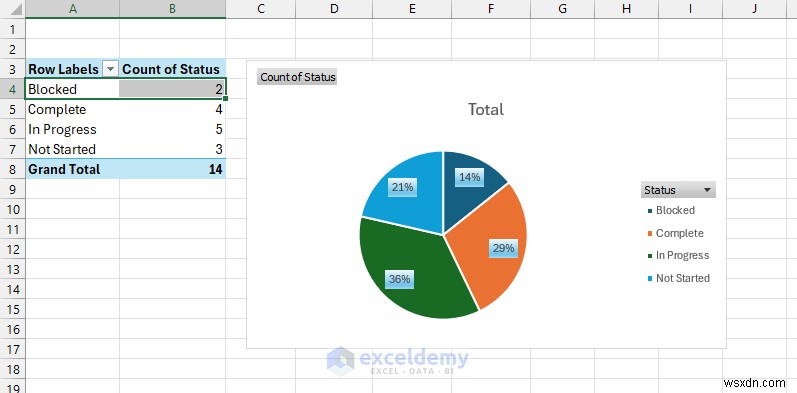Select row 1 header

tap(13, 29)
